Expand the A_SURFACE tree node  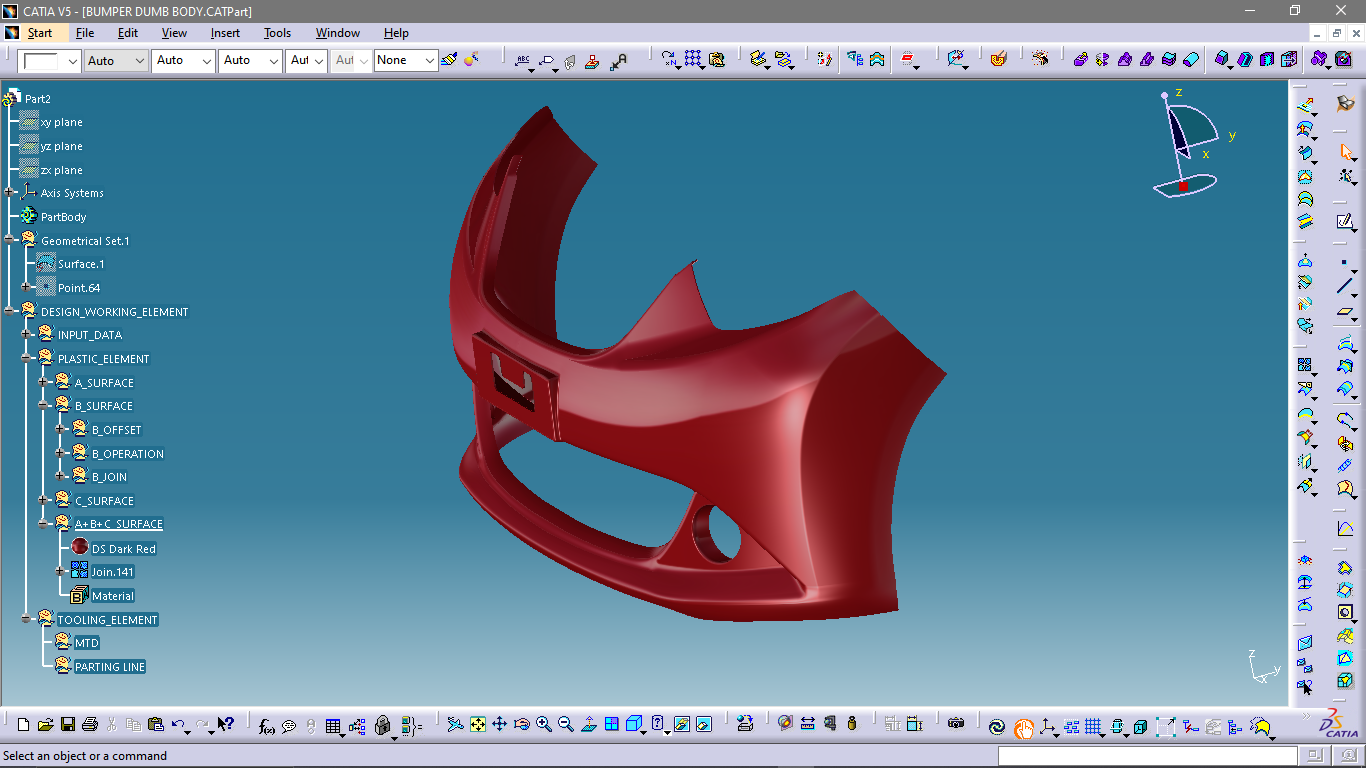coord(44,382)
